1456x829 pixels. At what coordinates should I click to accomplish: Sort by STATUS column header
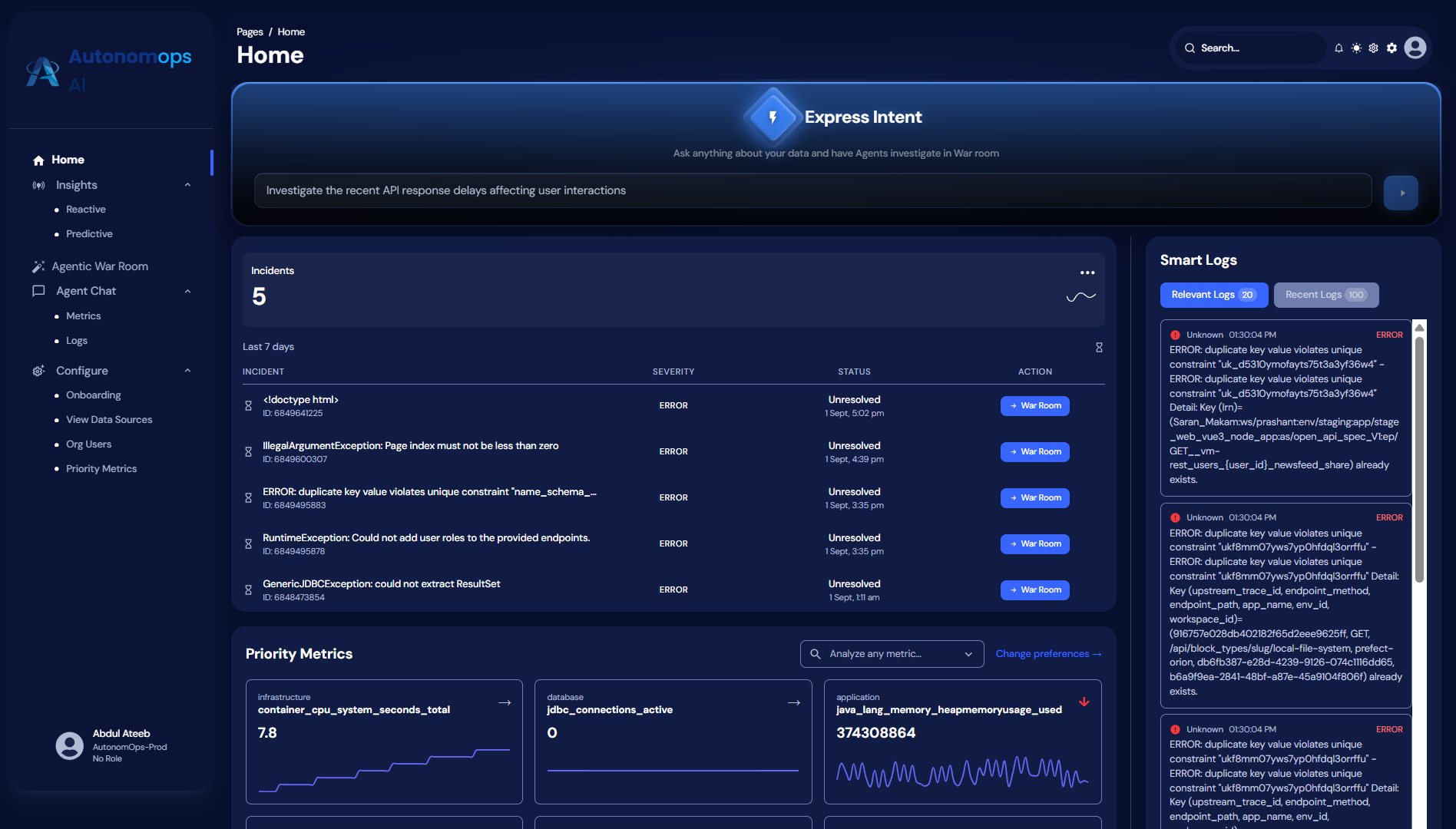tap(854, 372)
